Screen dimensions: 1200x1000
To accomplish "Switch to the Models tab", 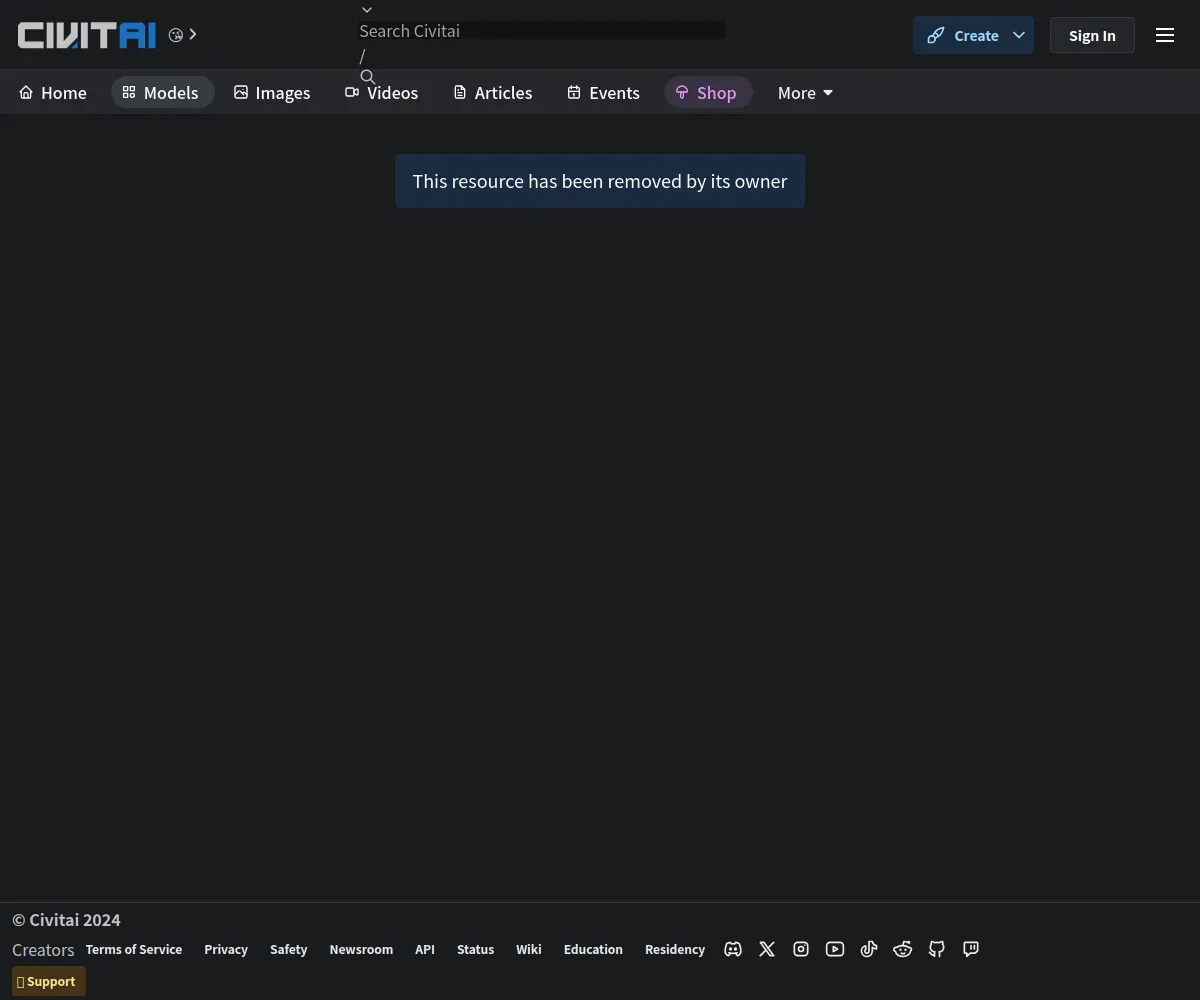I will (162, 92).
